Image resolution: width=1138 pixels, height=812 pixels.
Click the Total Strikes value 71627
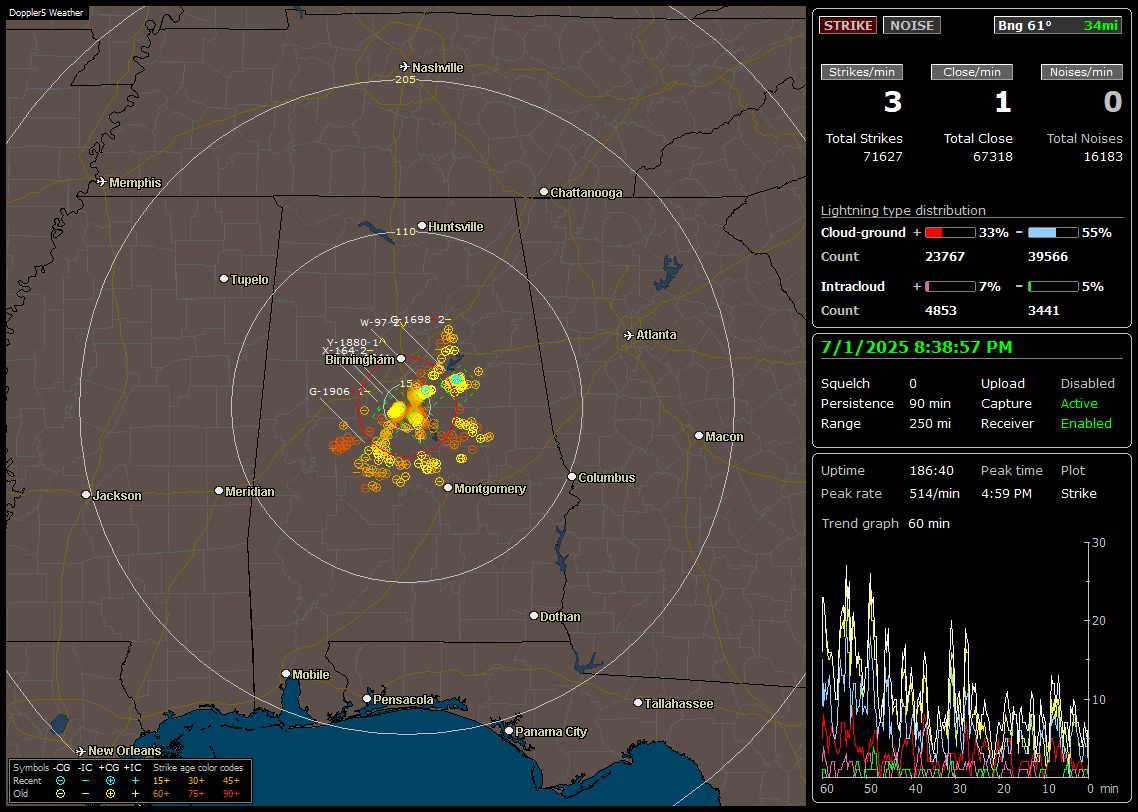(883, 157)
